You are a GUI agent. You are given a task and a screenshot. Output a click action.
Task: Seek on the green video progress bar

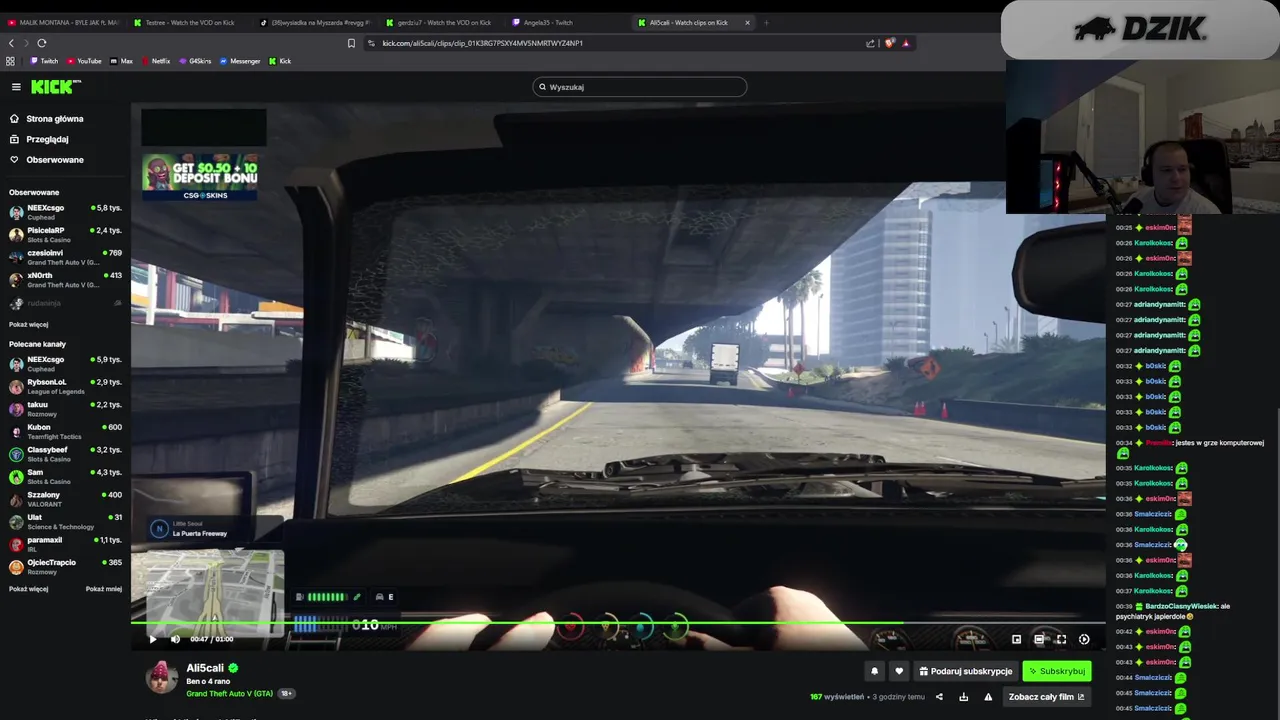[618, 623]
